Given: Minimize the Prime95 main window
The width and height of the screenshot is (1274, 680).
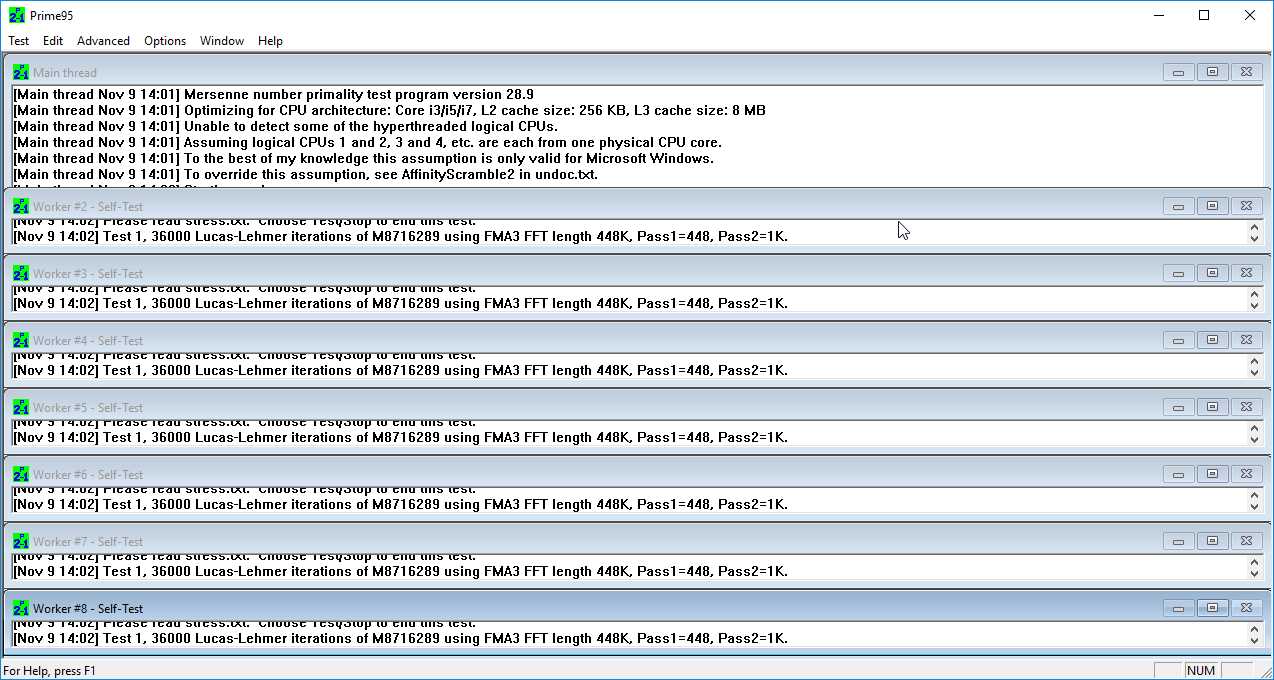Looking at the screenshot, I should (x=1159, y=15).
